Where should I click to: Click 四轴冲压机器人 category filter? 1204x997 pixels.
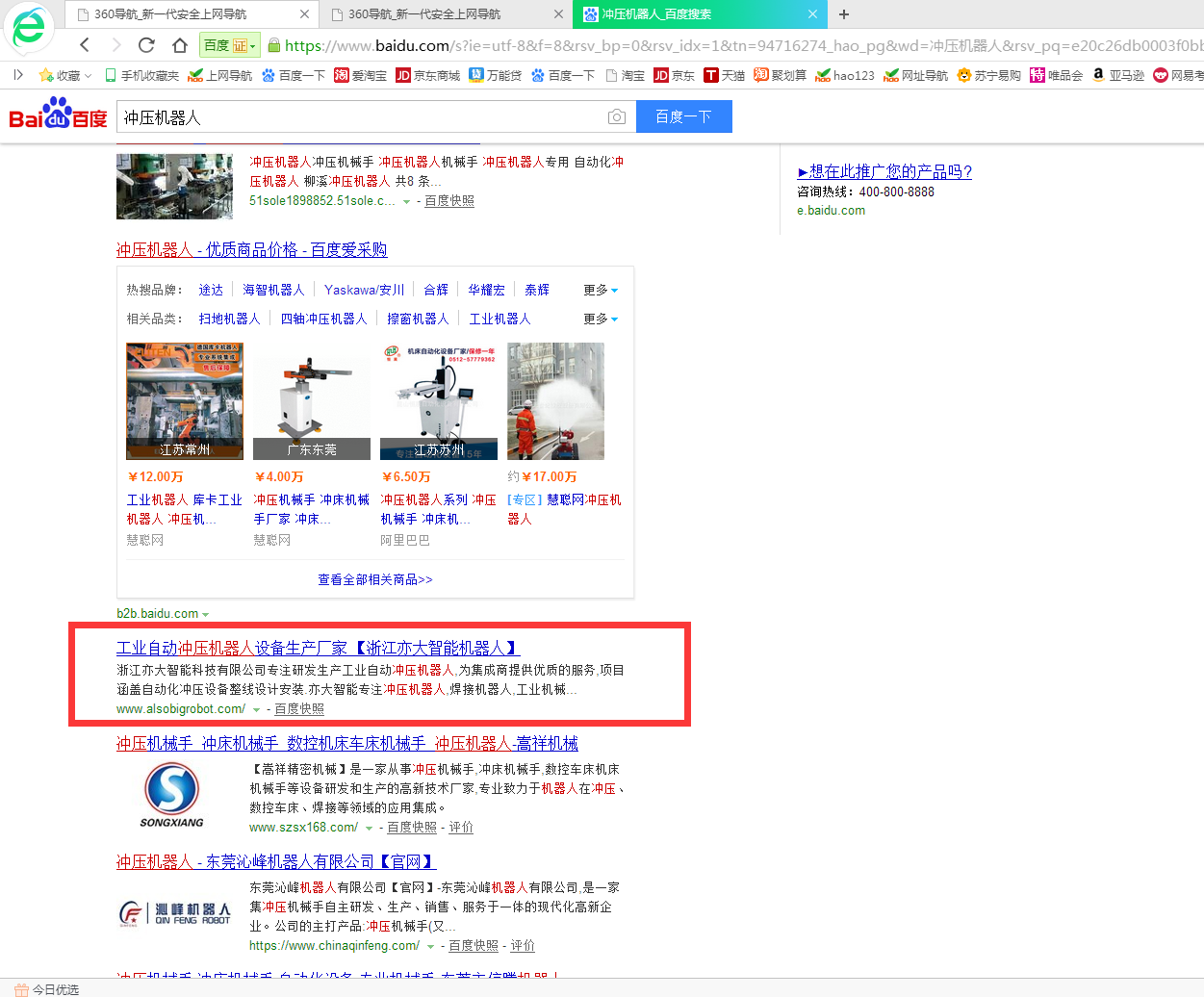324,319
